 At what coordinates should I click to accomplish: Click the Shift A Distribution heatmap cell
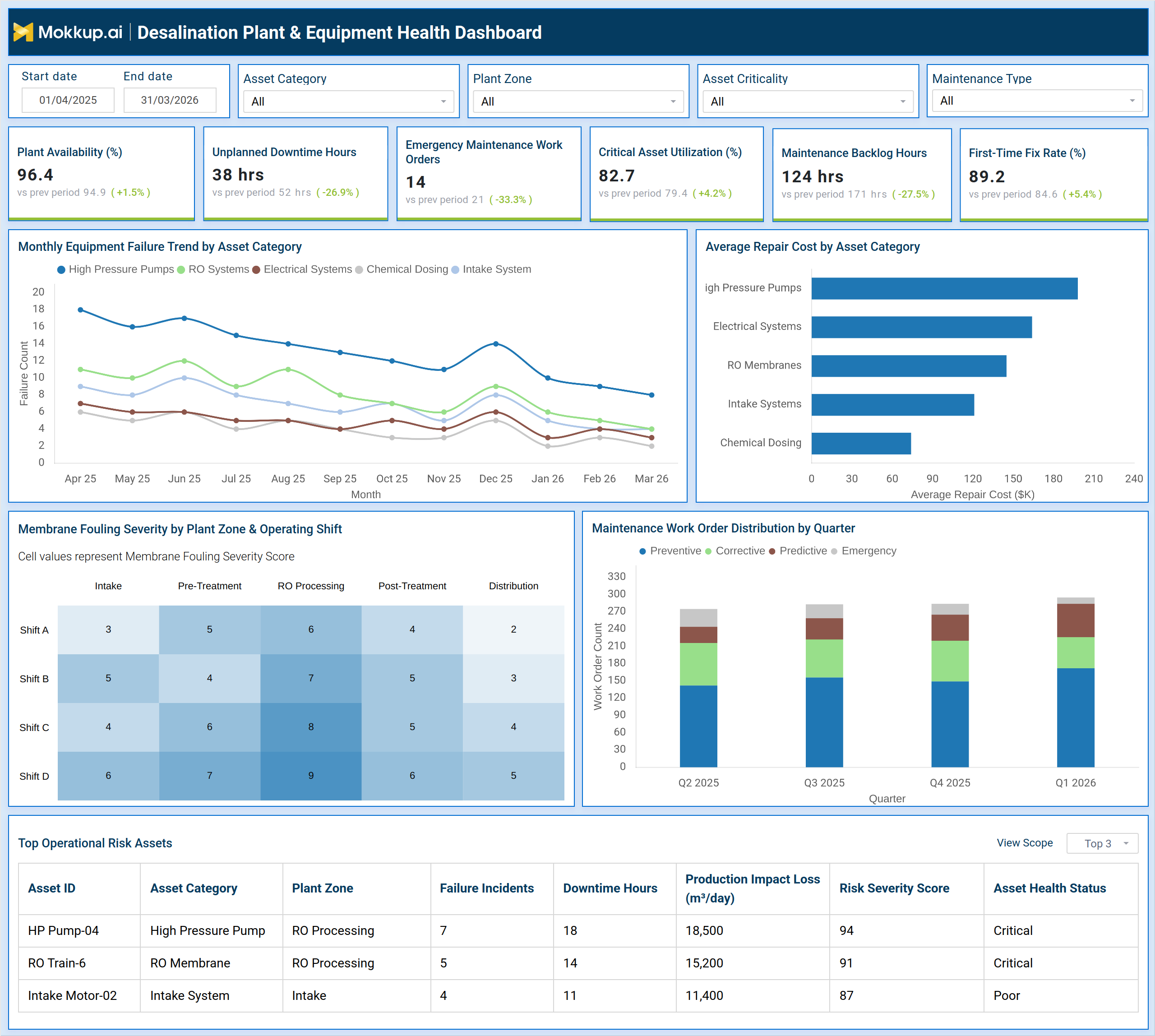pyautogui.click(x=513, y=629)
